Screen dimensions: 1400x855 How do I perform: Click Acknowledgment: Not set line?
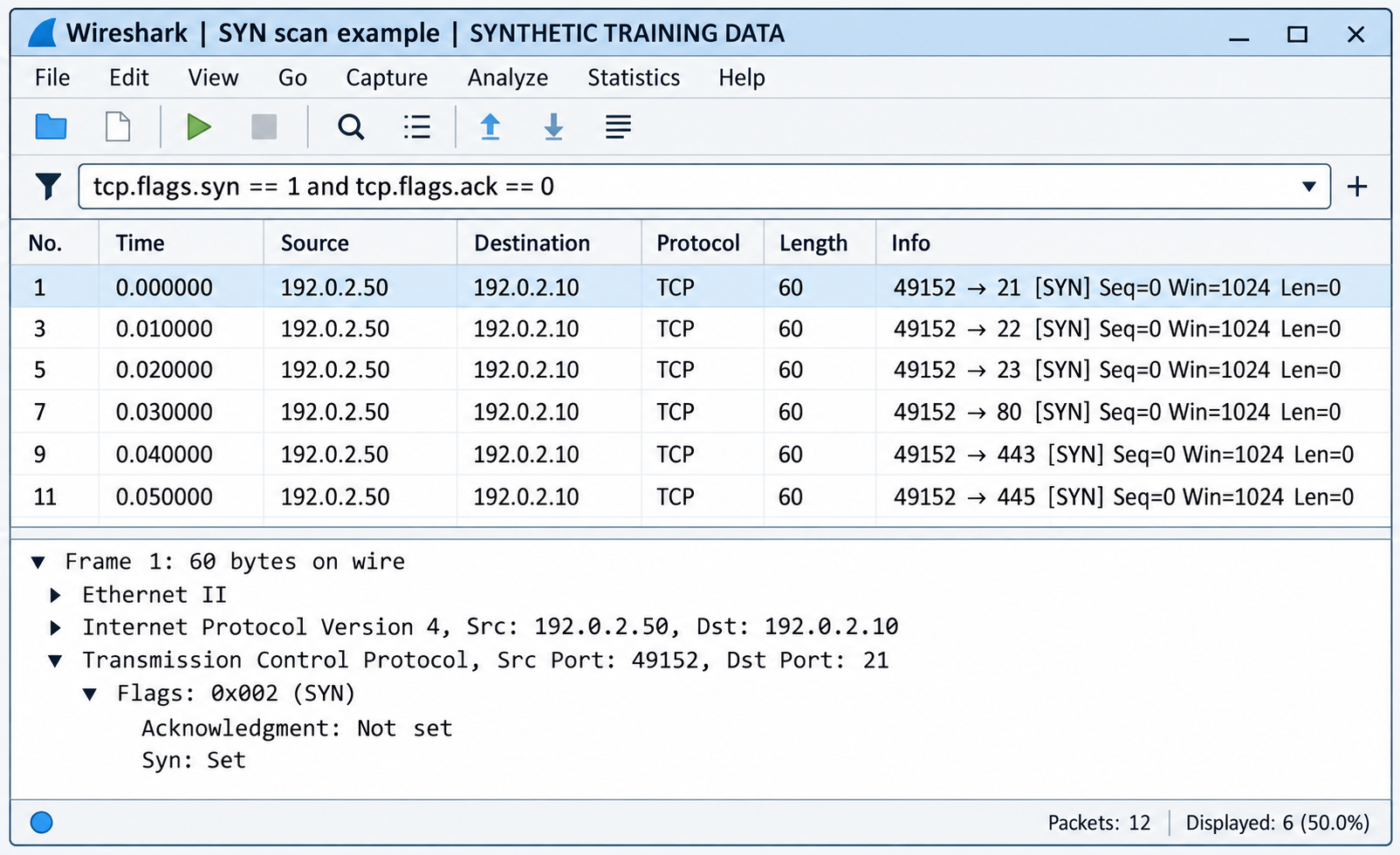(297, 728)
